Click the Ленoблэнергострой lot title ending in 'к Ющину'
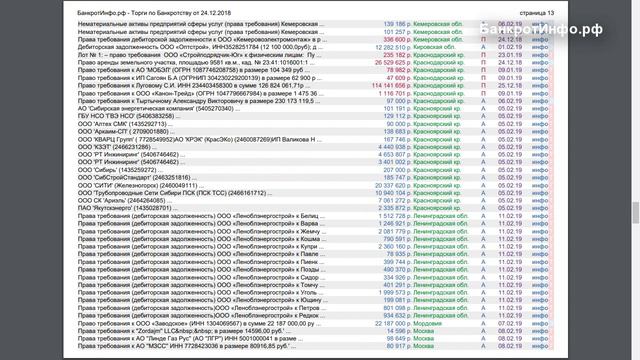The width and height of the screenshot is (640, 360). click(x=202, y=300)
